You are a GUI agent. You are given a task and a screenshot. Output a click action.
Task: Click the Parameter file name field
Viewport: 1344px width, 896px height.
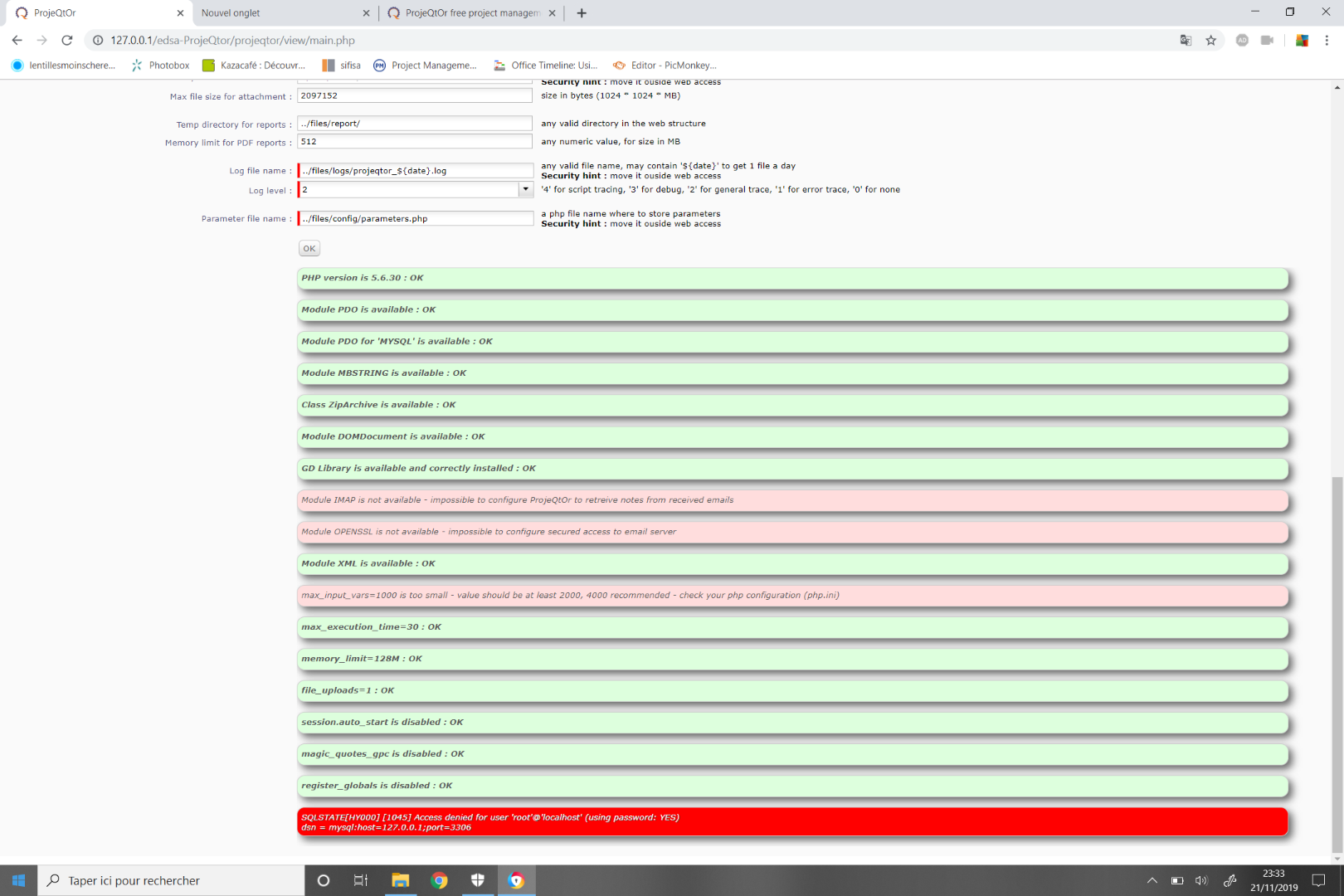tap(415, 219)
